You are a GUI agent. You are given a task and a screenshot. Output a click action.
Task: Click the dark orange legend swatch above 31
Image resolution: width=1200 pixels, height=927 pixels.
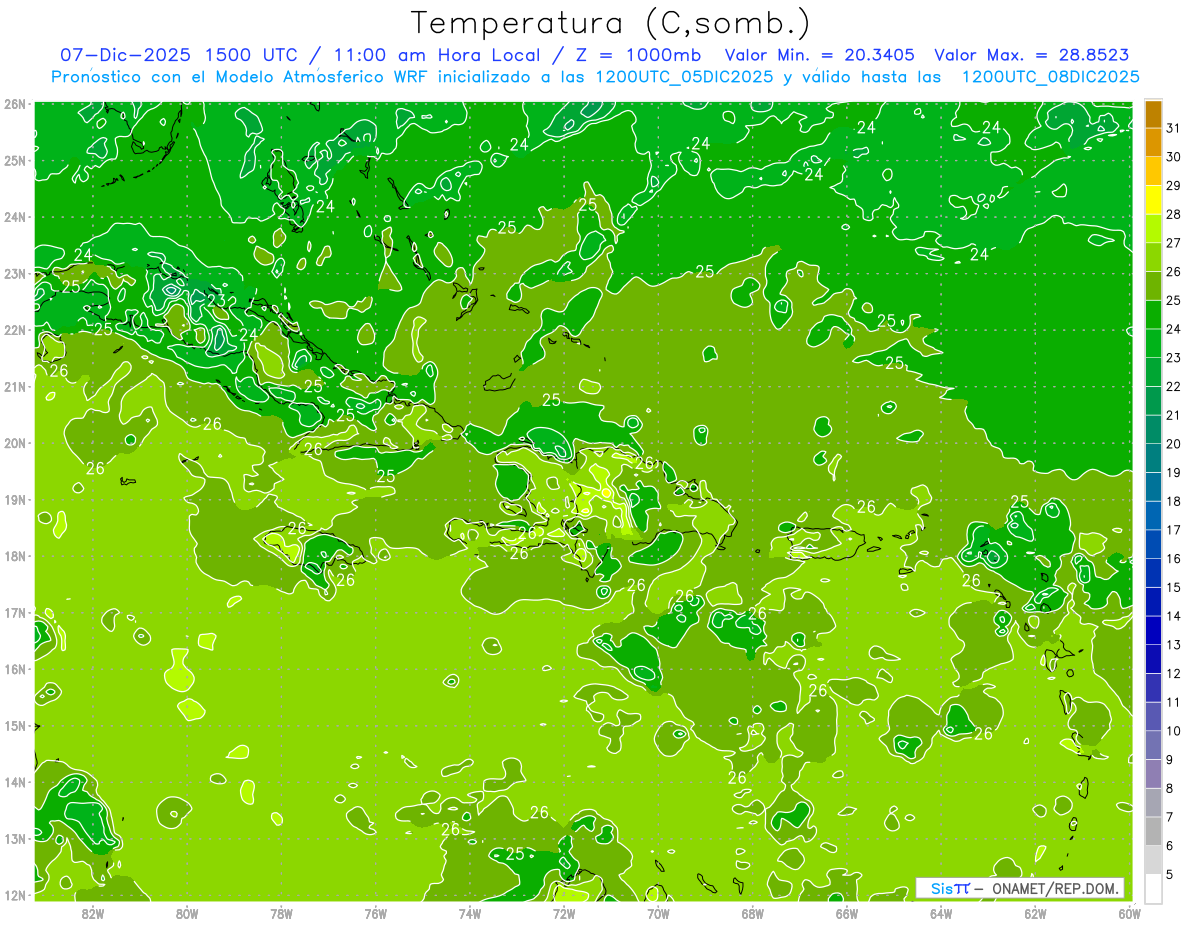pyautogui.click(x=1153, y=114)
